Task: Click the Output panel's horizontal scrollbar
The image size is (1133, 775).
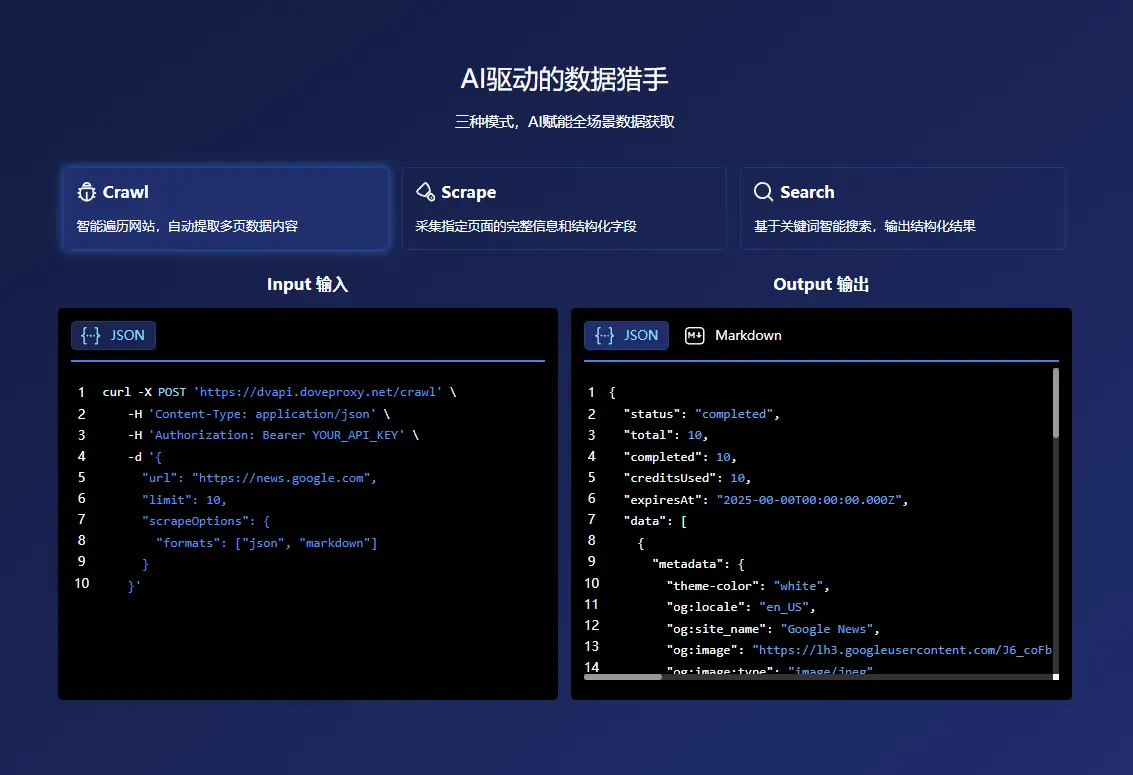Action: coord(622,677)
